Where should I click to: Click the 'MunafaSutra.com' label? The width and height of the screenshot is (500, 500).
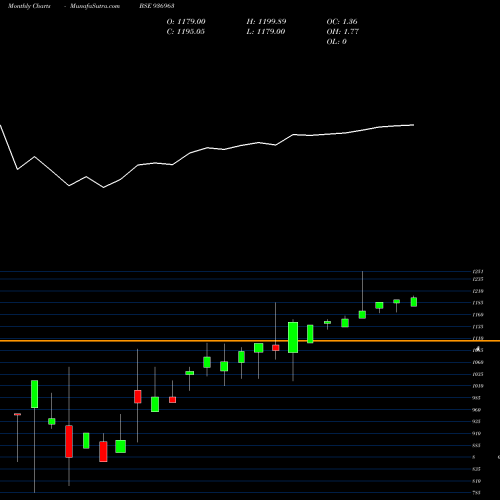(x=95, y=6)
